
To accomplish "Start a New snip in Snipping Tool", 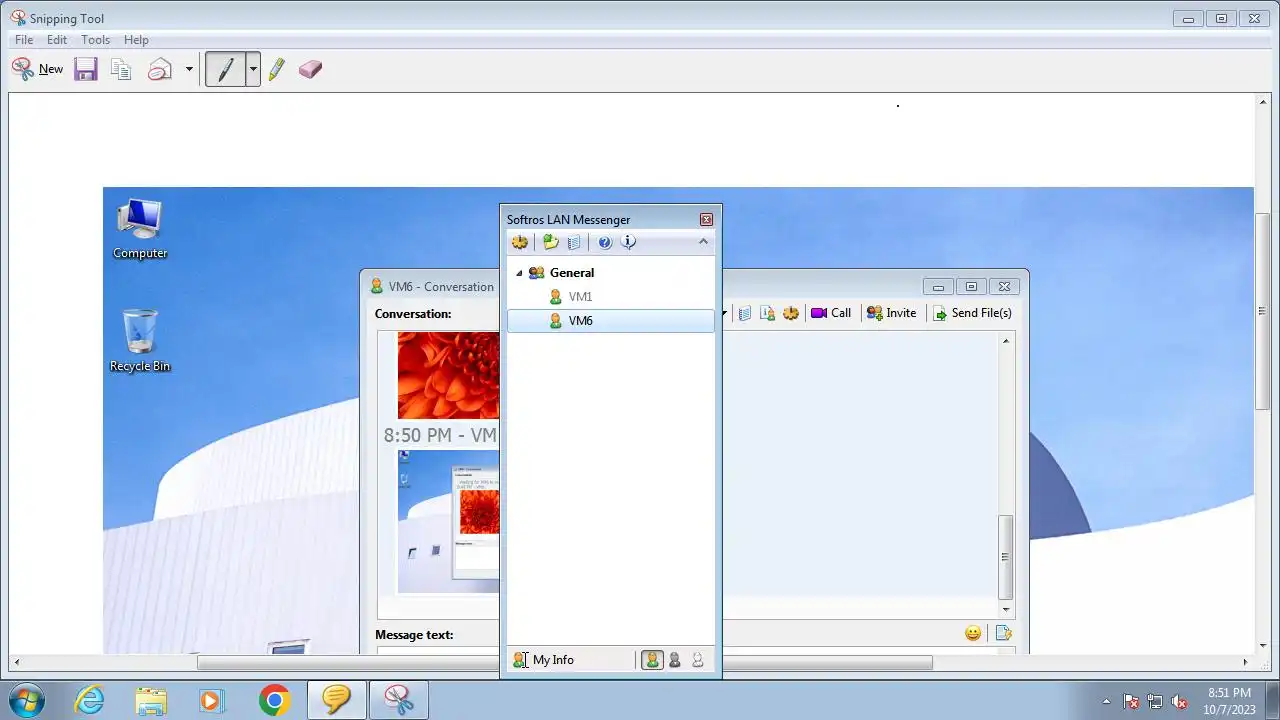I will coord(37,69).
